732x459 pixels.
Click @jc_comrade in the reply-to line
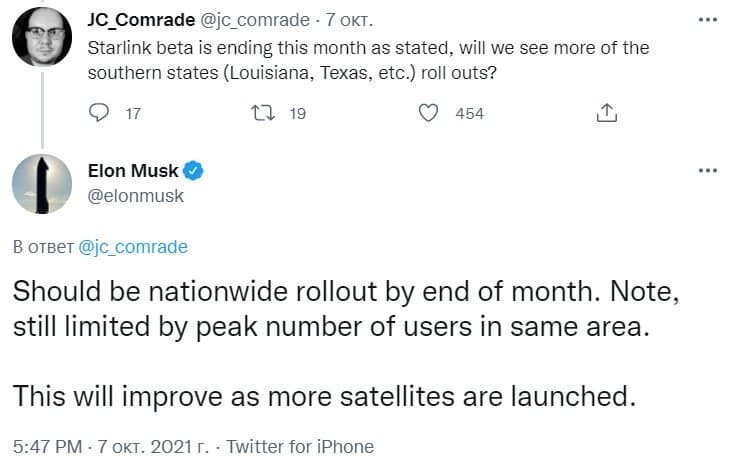click(132, 246)
